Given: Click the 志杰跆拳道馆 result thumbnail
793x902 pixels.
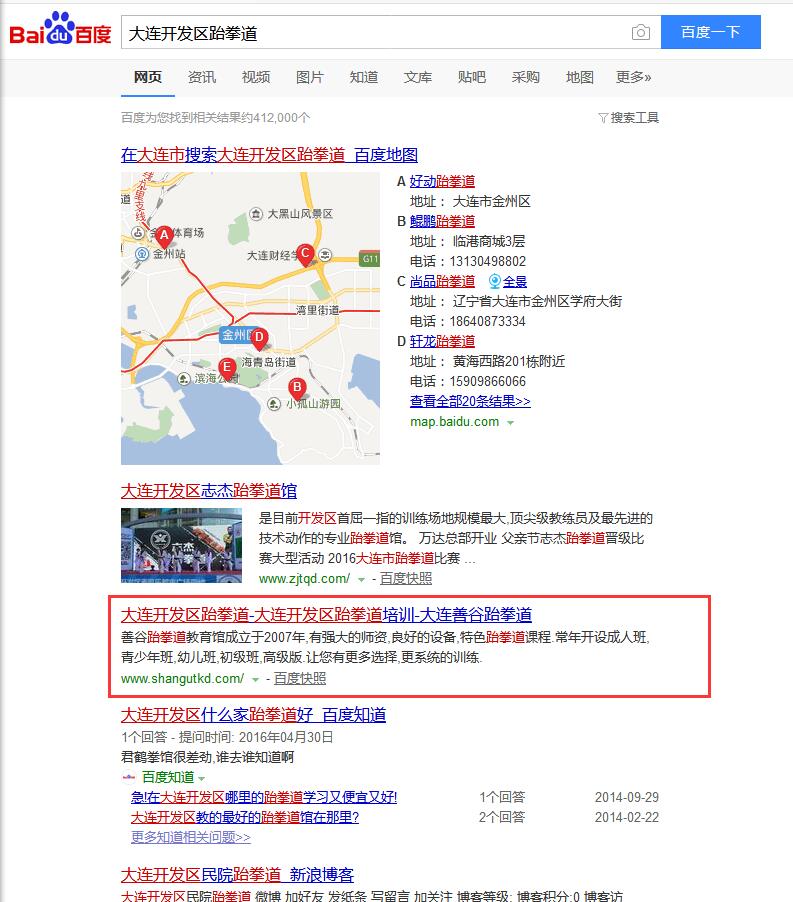Looking at the screenshot, I should click(x=181, y=545).
